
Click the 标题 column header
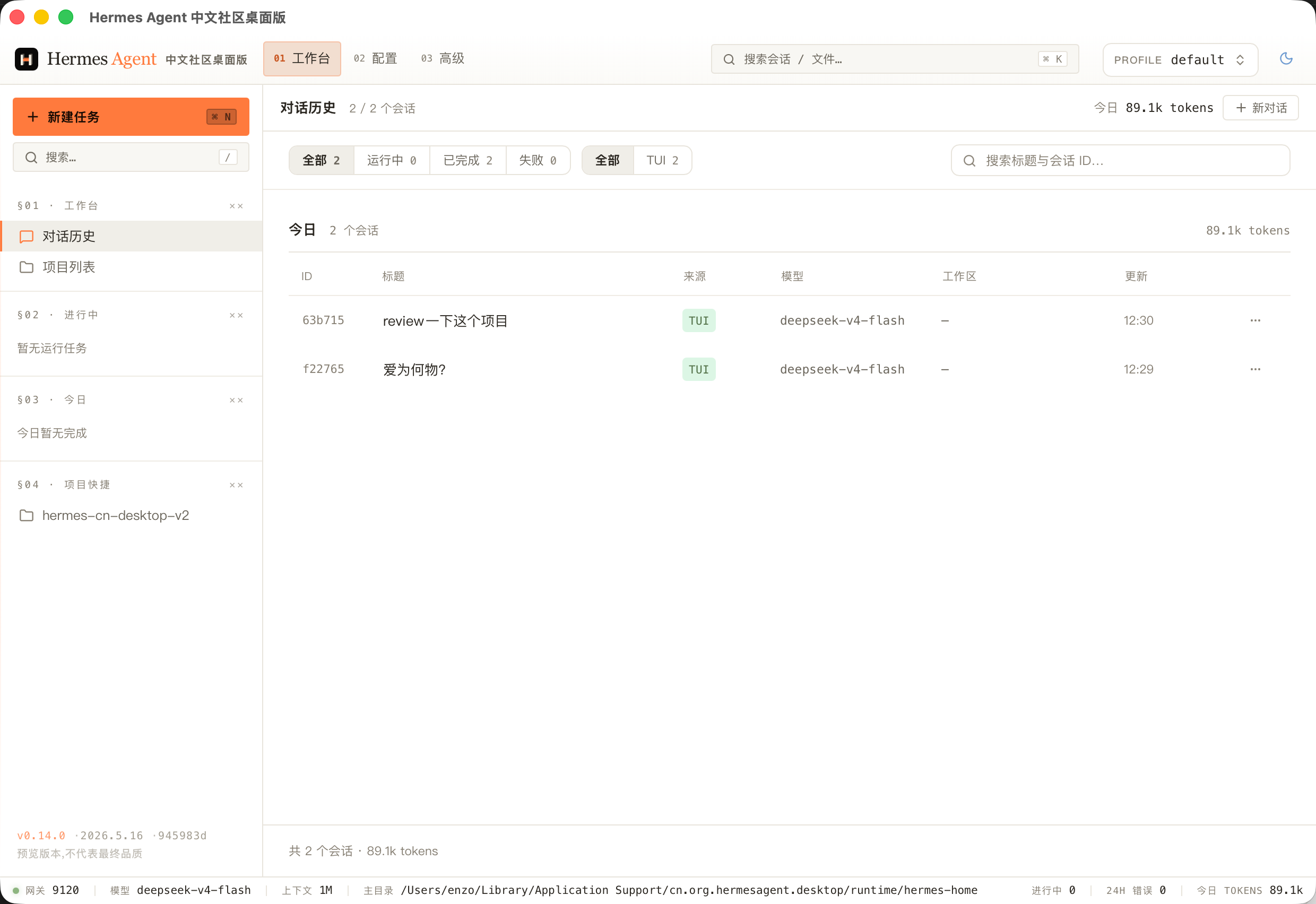pyautogui.click(x=393, y=276)
